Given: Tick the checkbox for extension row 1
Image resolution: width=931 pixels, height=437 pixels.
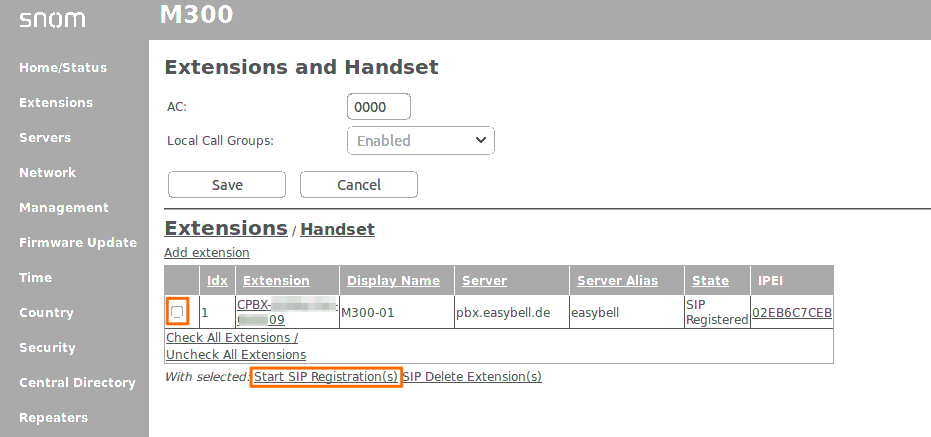Looking at the screenshot, I should pos(177,313).
